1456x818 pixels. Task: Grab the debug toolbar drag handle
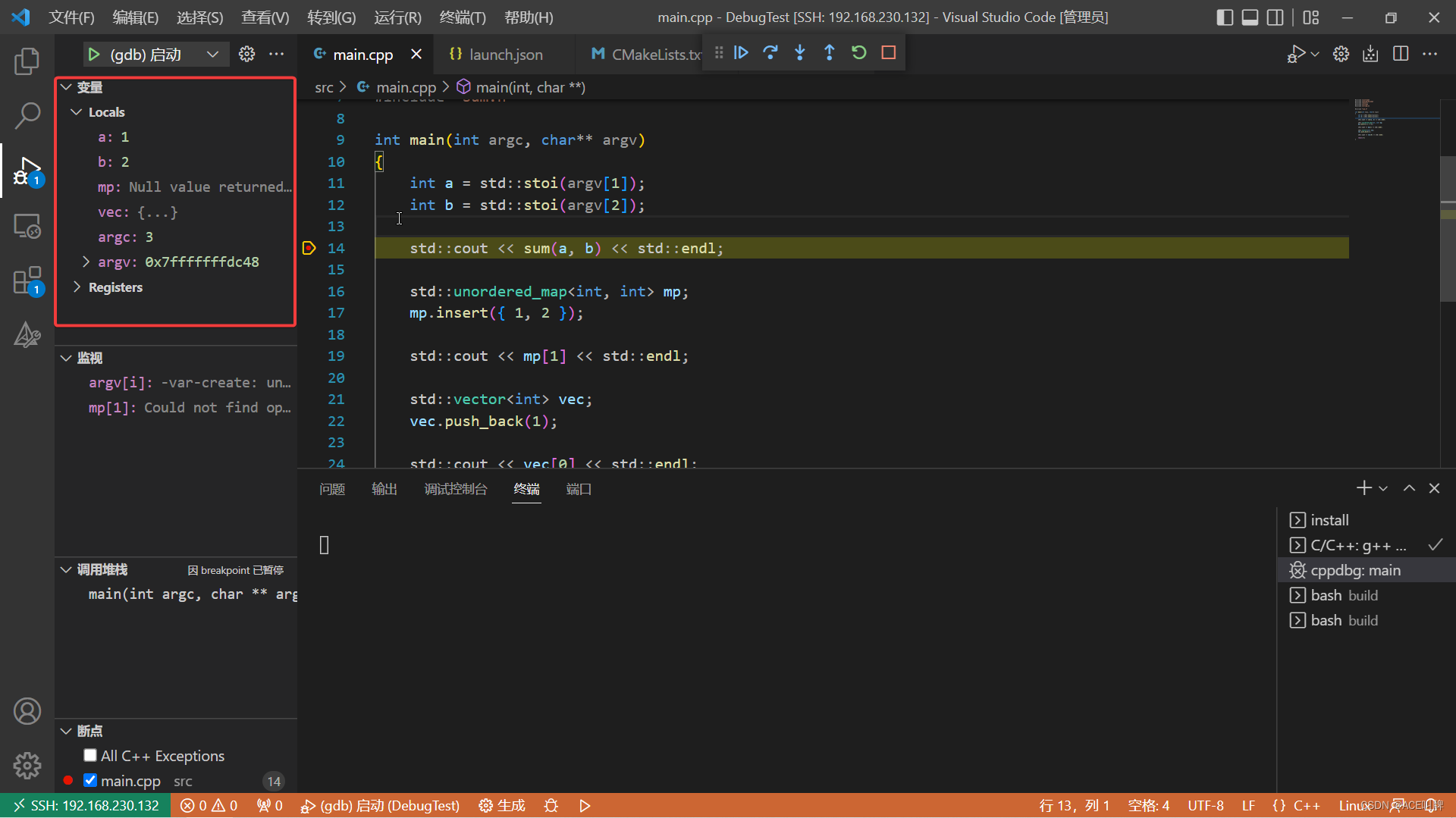point(719,53)
